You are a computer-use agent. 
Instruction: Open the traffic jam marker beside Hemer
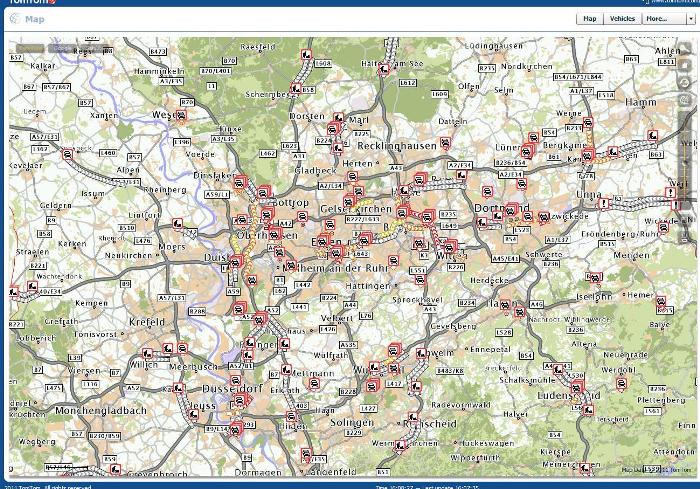661,301
